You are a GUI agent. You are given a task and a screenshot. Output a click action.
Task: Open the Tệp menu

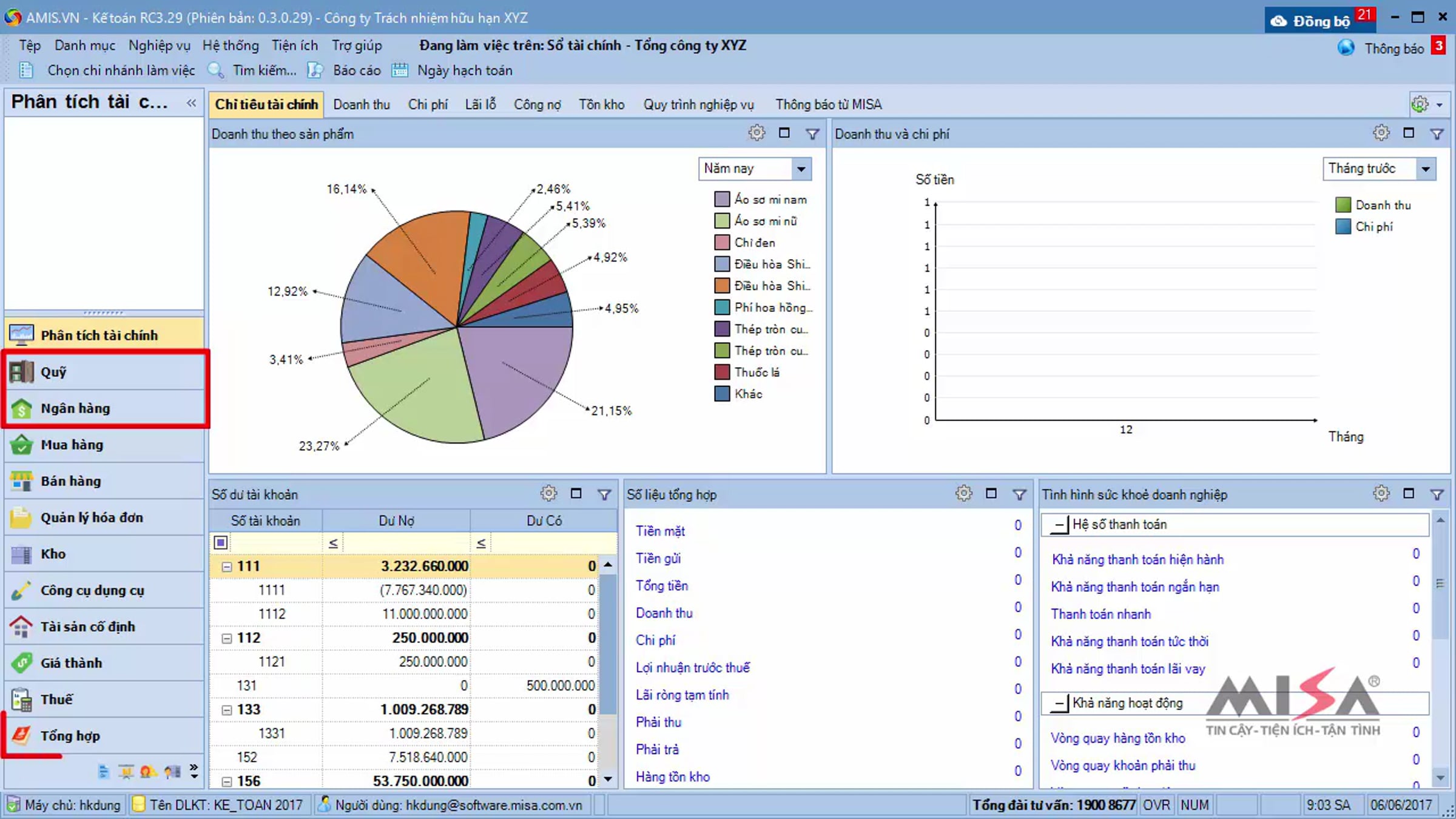pos(30,45)
